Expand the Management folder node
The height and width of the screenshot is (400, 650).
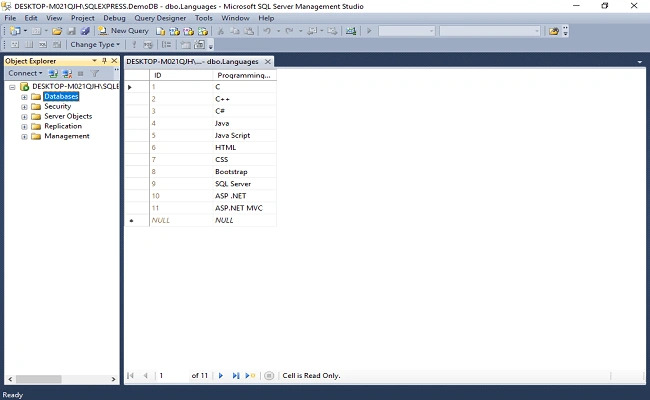(24, 137)
